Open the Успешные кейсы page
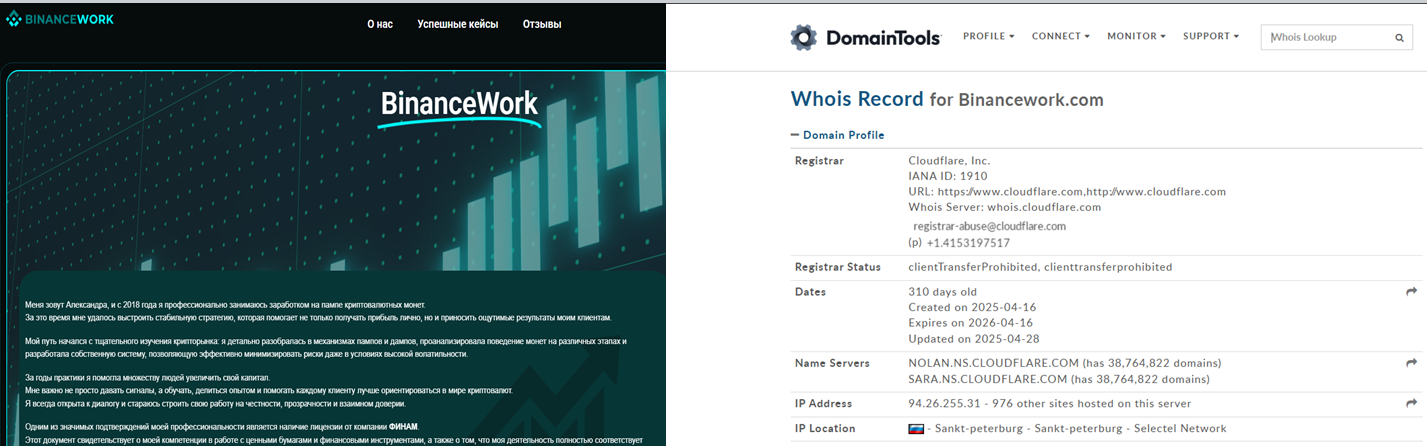This screenshot has width=1427, height=446. tap(457, 24)
